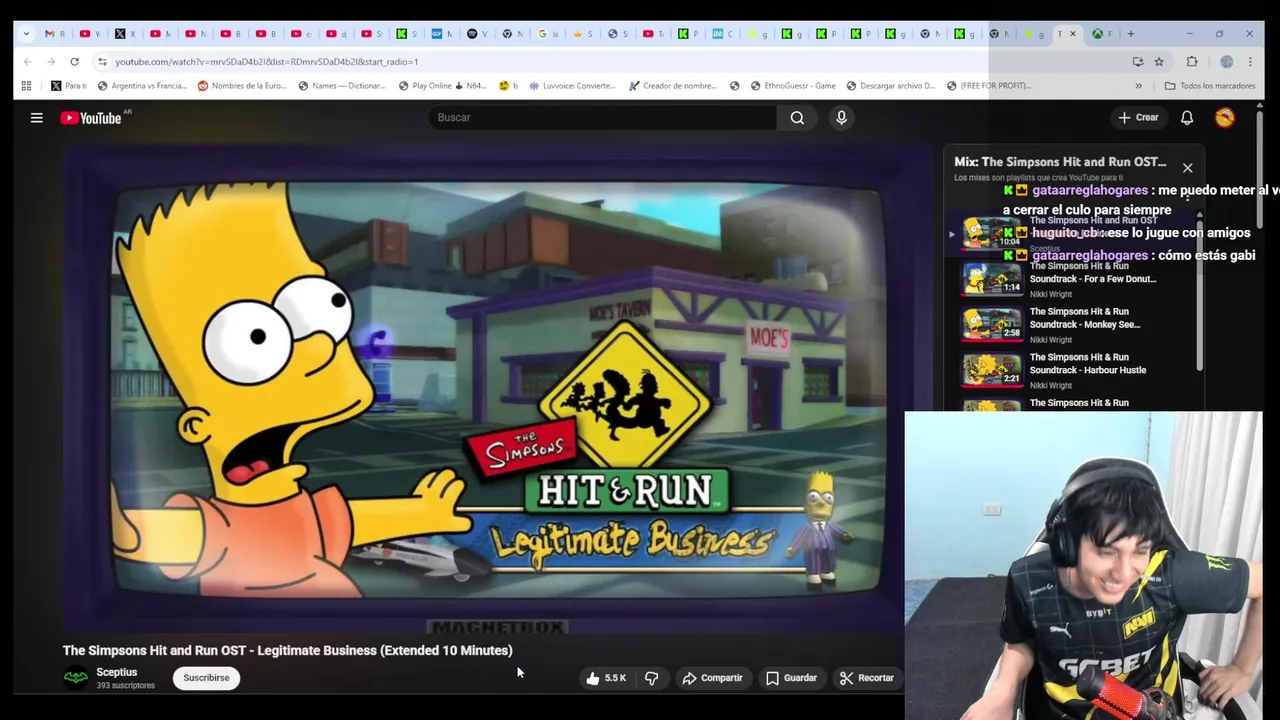
Task: Save the video with Guardar
Action: 791,678
